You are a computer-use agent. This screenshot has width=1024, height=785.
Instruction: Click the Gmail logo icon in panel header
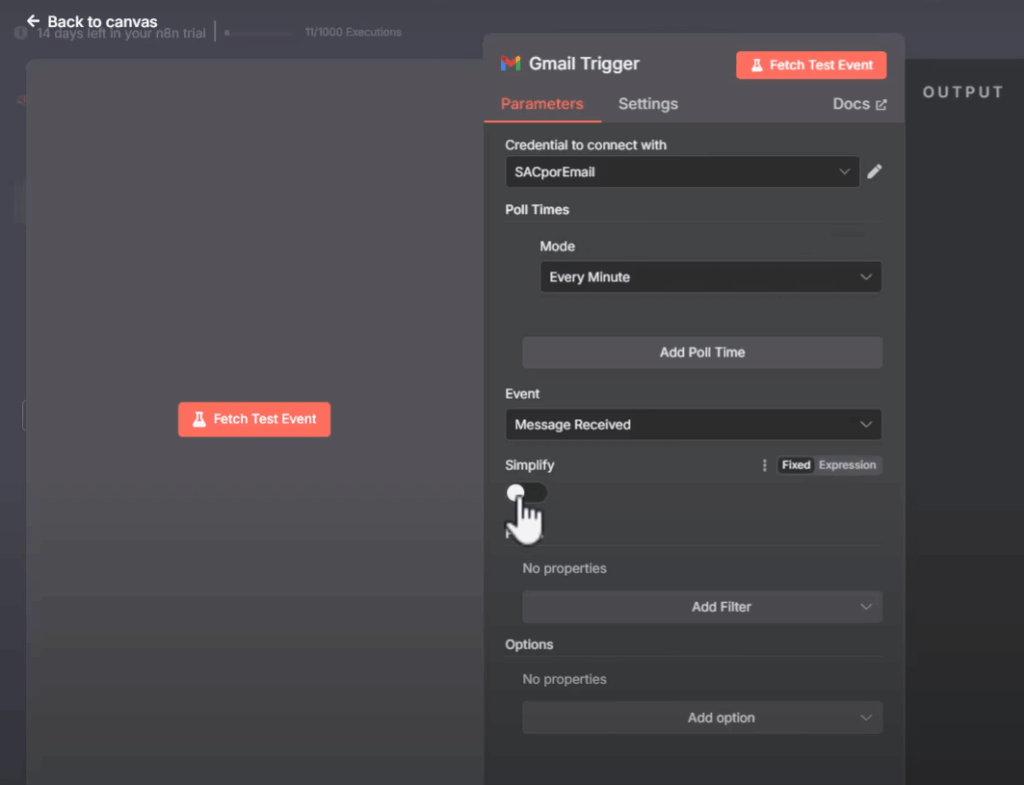click(x=511, y=63)
